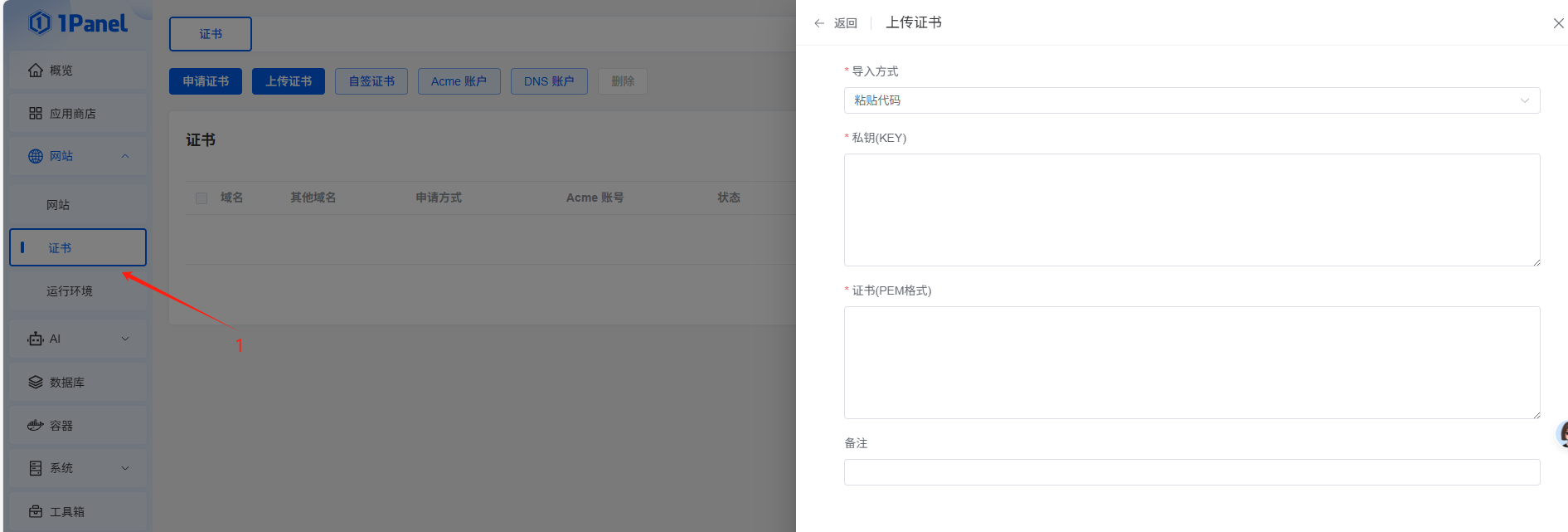Click the support avatar at right edge
The height and width of the screenshot is (532, 1568).
1562,434
